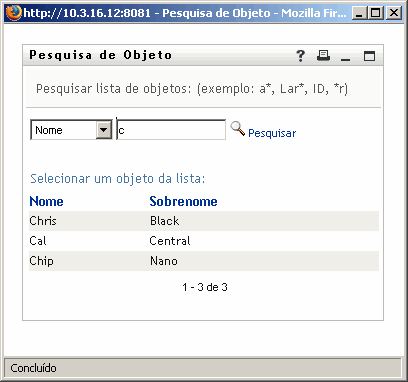
Task: Select Chip in the results list
Action: (41, 261)
